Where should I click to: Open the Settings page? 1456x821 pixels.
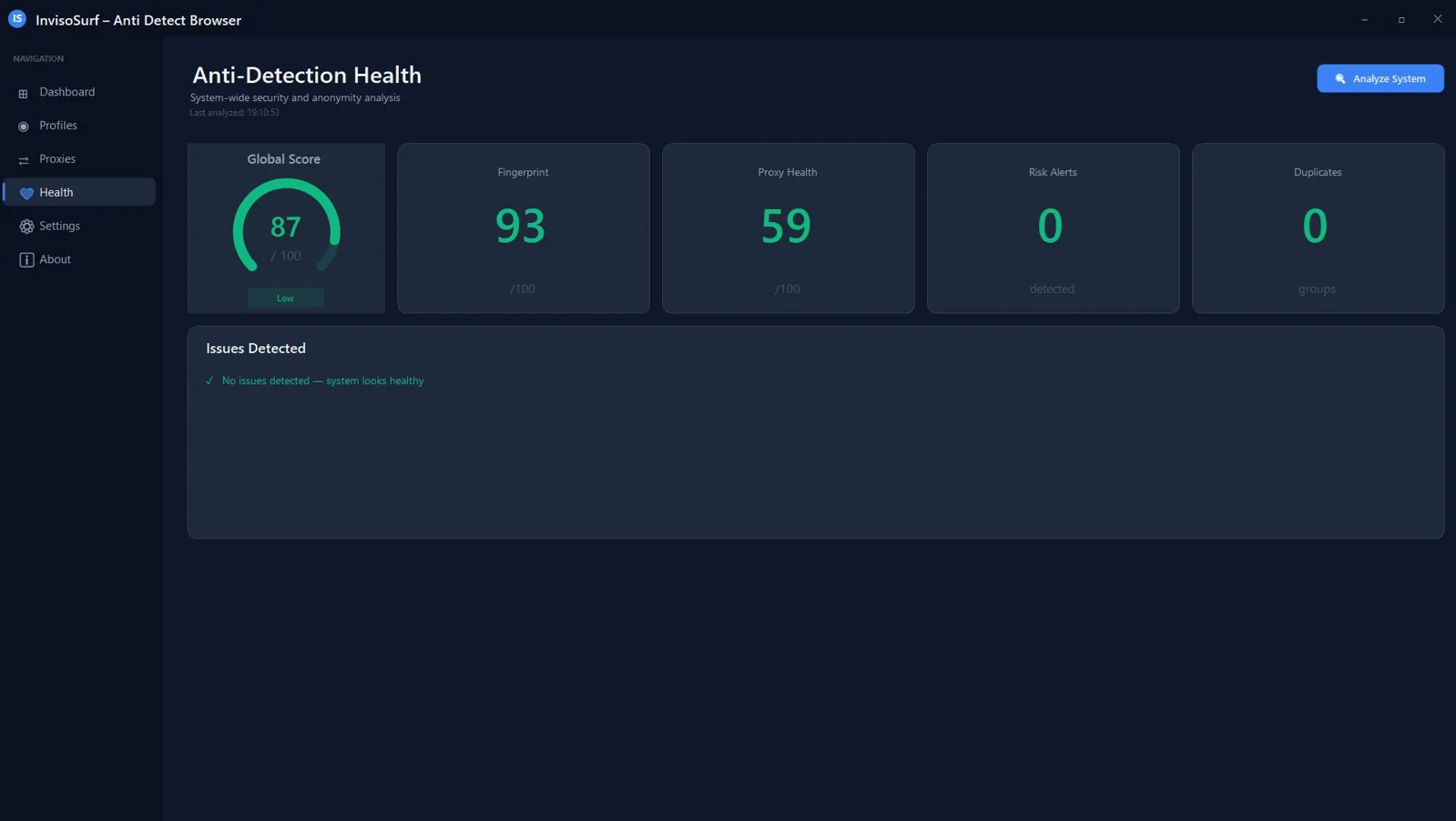[x=79, y=226]
